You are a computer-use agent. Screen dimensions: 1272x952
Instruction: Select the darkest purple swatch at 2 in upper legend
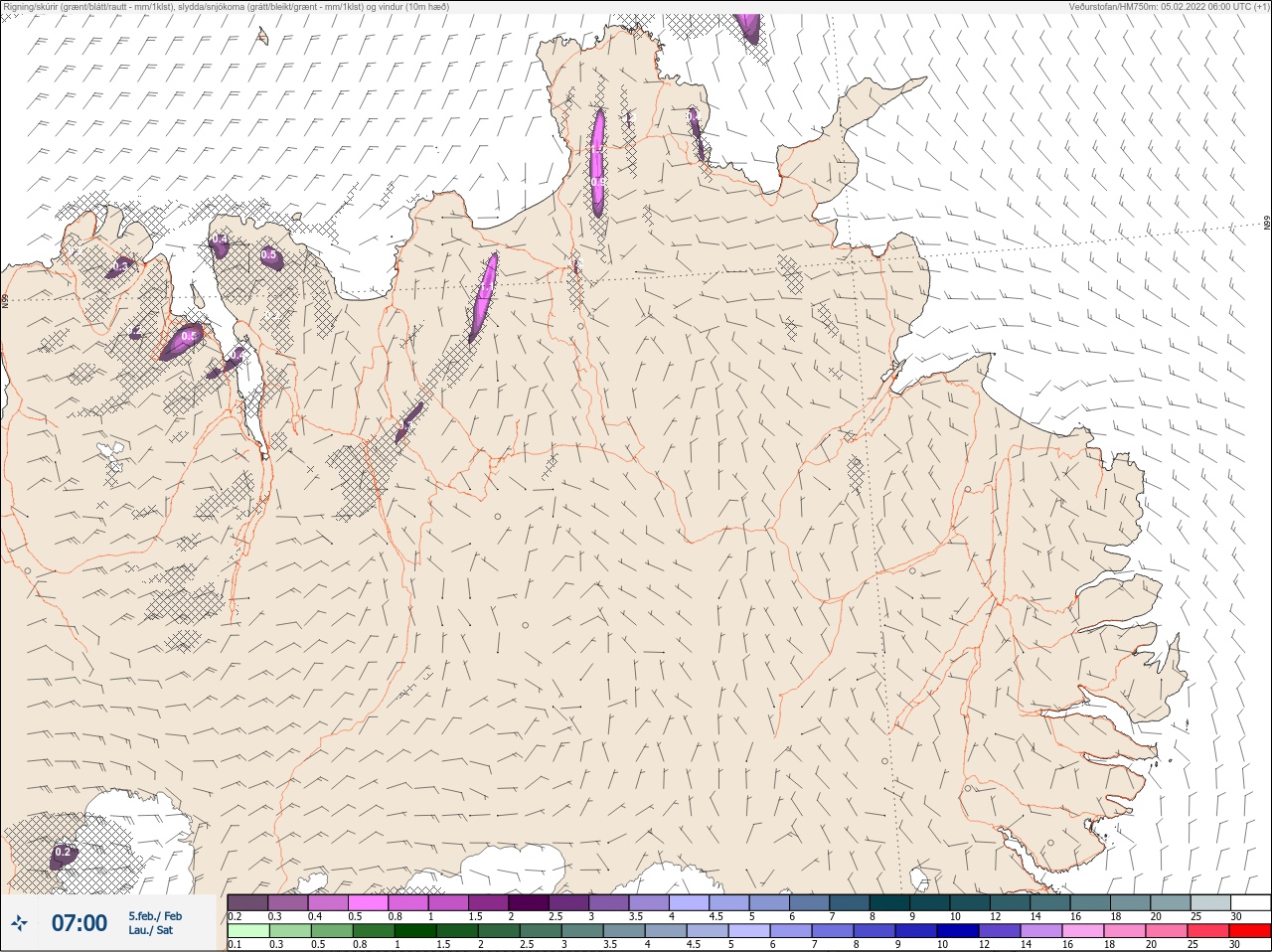point(529,902)
